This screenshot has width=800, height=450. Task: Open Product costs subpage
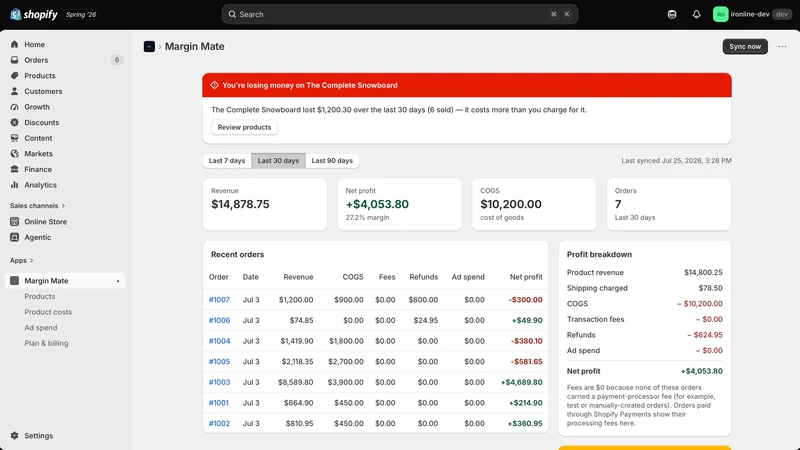(x=48, y=312)
